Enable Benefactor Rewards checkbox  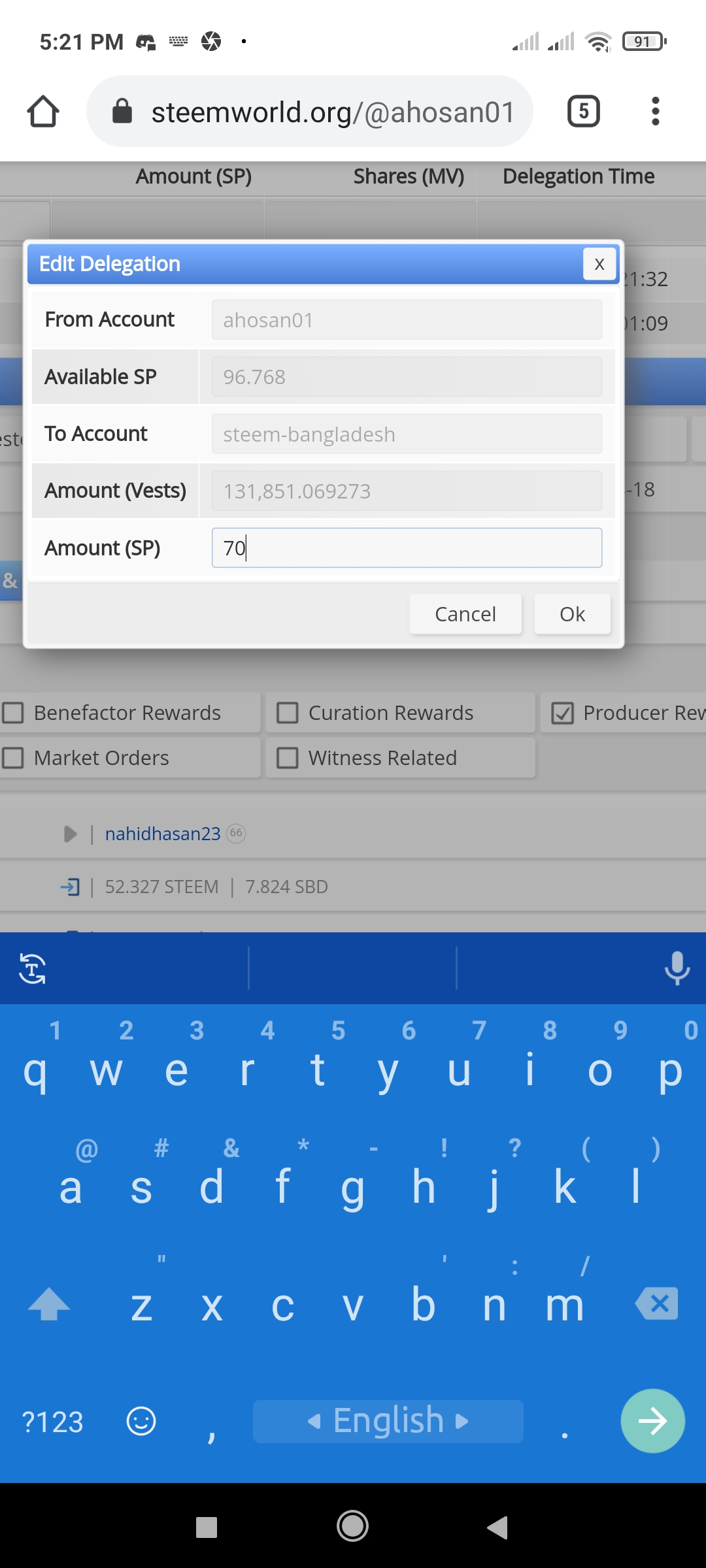click(x=13, y=713)
